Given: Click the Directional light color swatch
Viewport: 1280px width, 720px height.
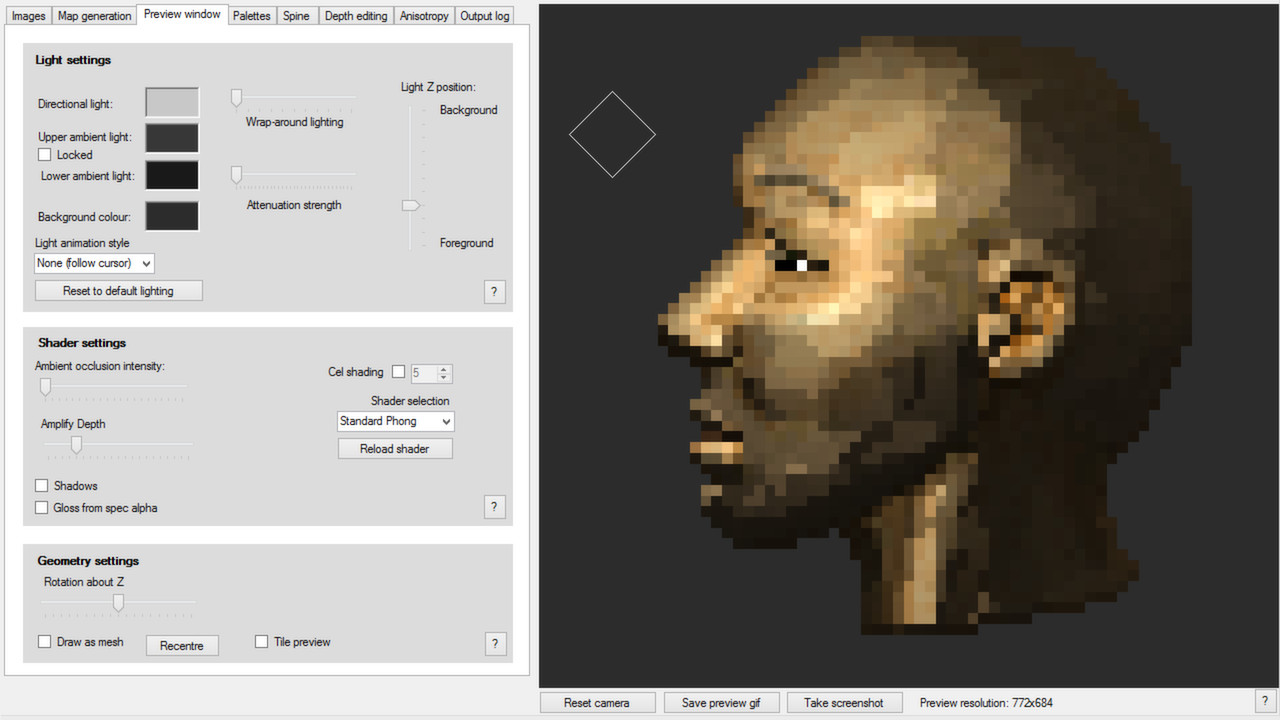Looking at the screenshot, I should point(171,101).
